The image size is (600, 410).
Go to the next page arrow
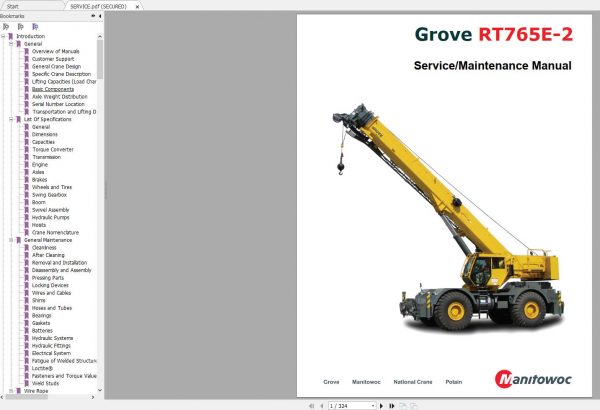[381, 406]
